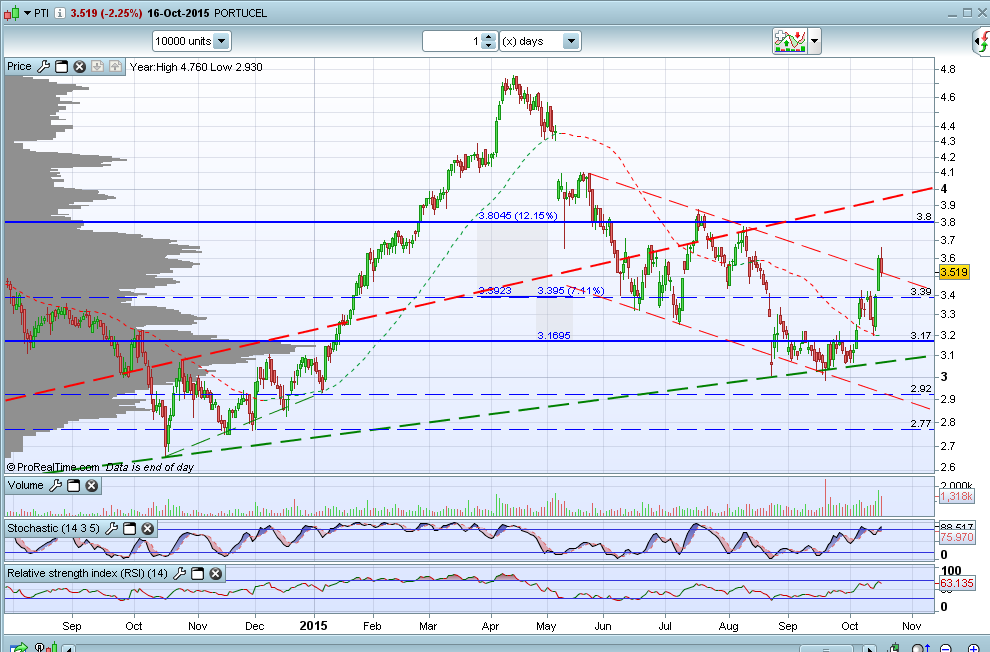Click the Stochastic (14 3 5) label

click(53, 528)
